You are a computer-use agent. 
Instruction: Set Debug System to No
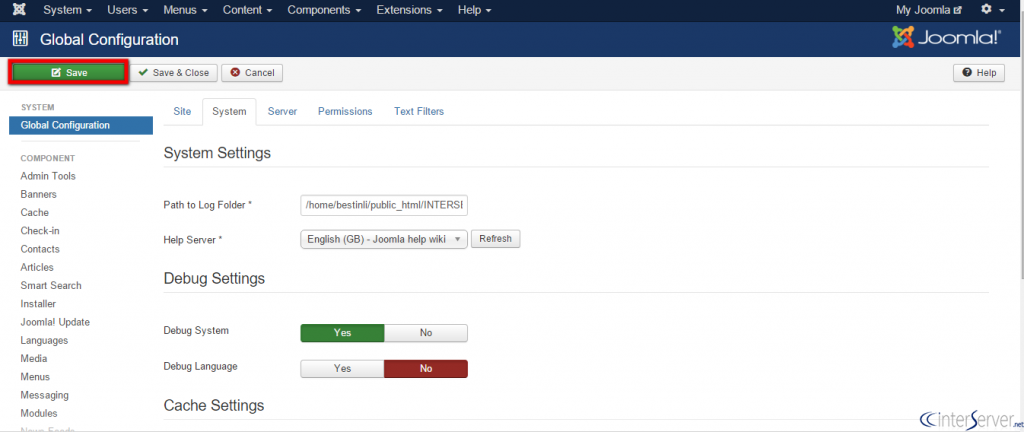coord(426,333)
